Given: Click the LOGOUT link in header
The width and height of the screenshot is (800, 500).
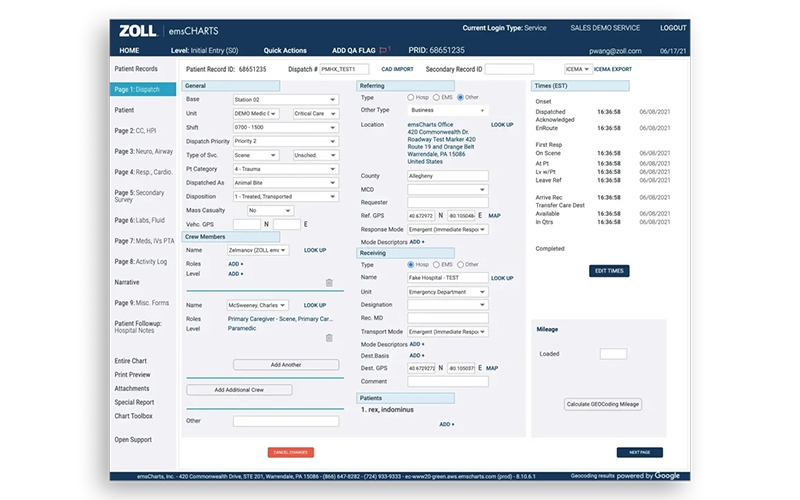Looking at the screenshot, I should coord(673,28).
